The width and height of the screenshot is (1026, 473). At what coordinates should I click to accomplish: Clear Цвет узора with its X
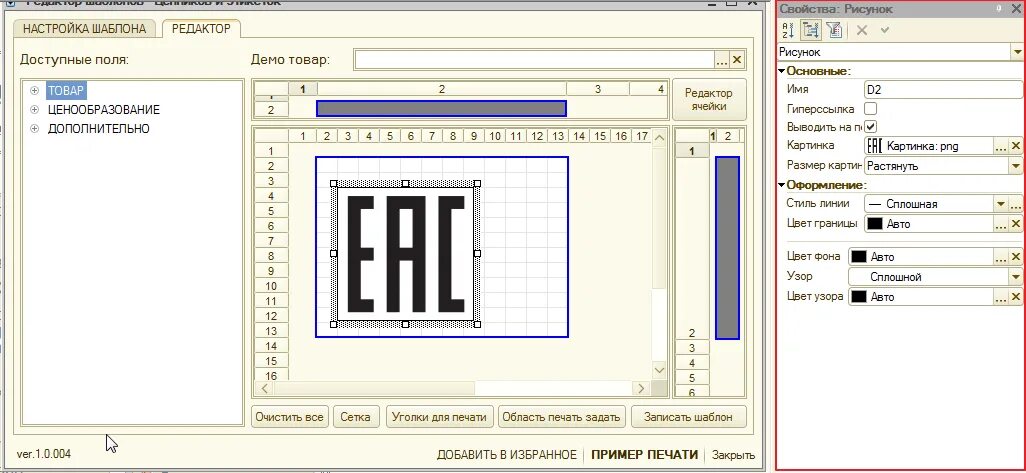tap(1016, 297)
